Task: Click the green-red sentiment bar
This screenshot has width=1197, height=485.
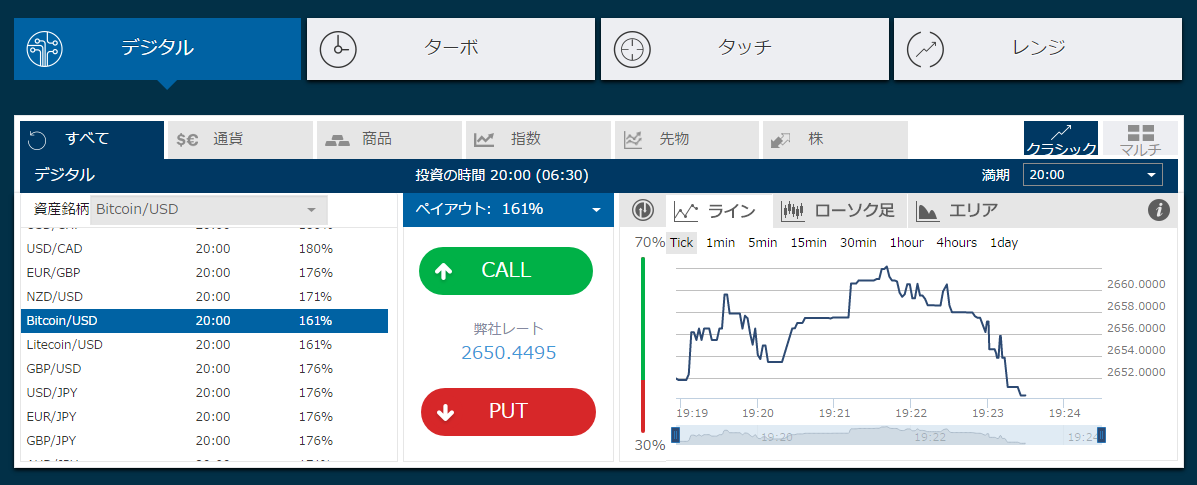Action: 643,344
